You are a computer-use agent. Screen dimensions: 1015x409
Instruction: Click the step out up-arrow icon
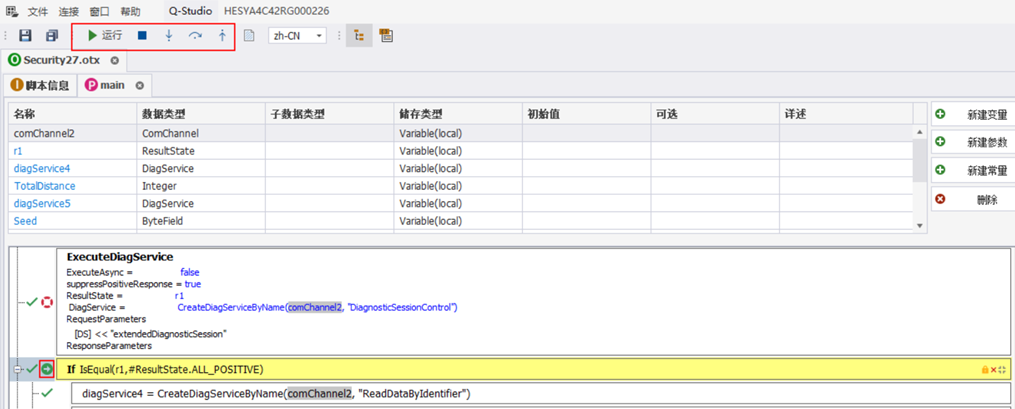(x=222, y=36)
